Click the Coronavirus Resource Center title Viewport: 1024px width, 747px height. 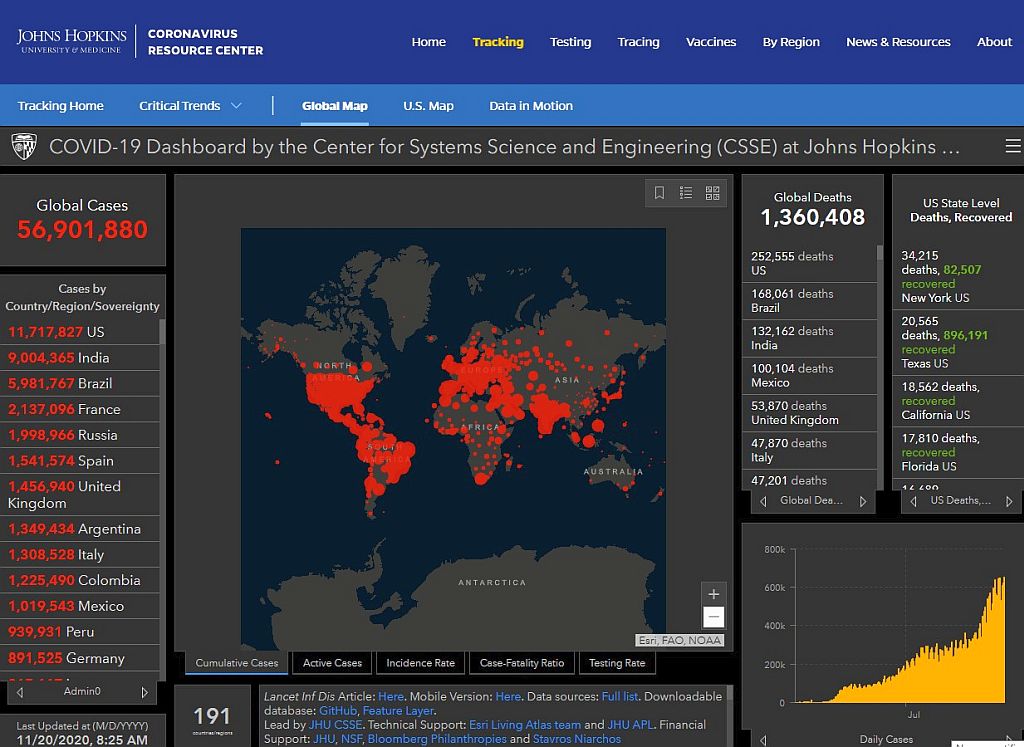click(205, 42)
